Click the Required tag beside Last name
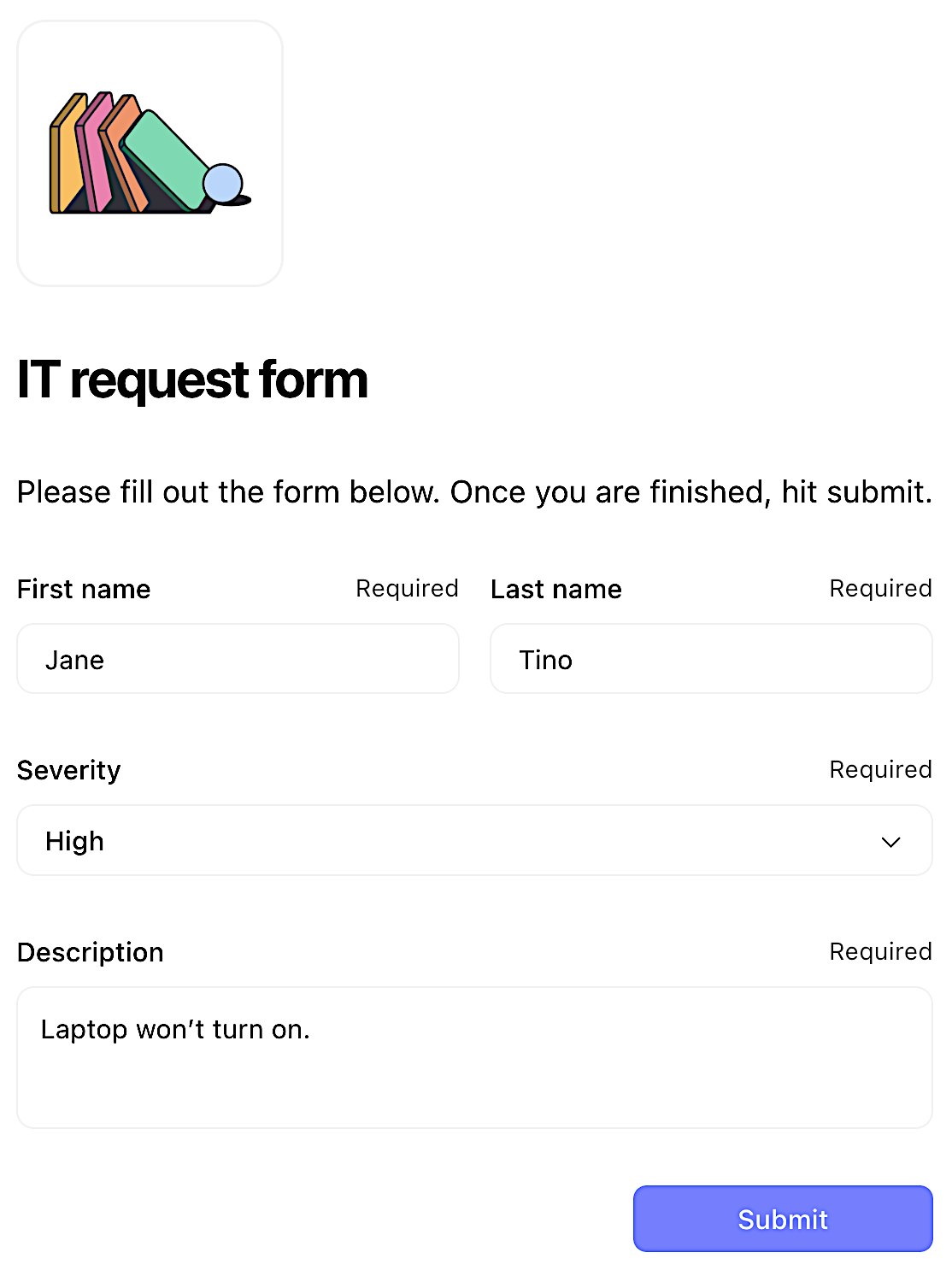 pyautogui.click(x=880, y=588)
